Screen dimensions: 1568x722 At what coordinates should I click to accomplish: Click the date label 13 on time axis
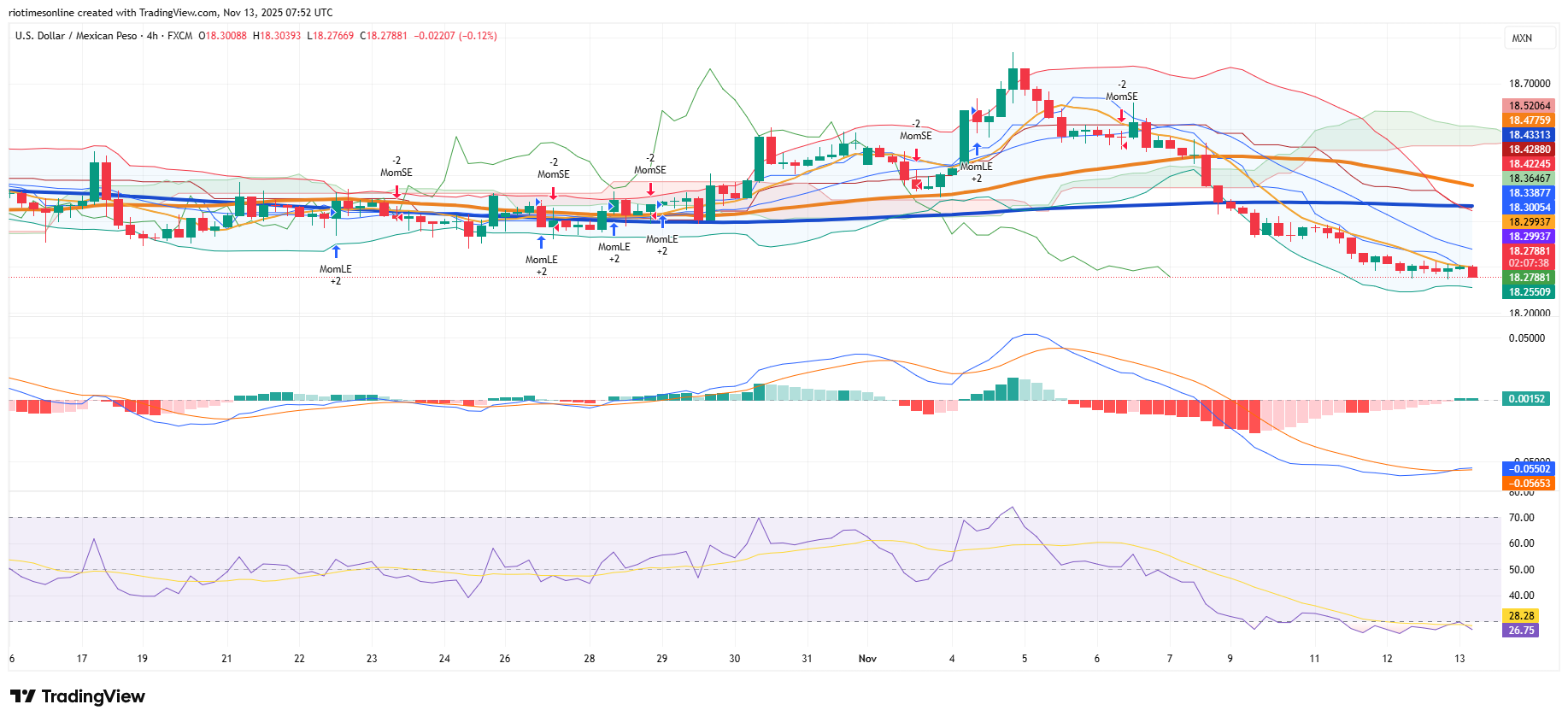point(1459,659)
